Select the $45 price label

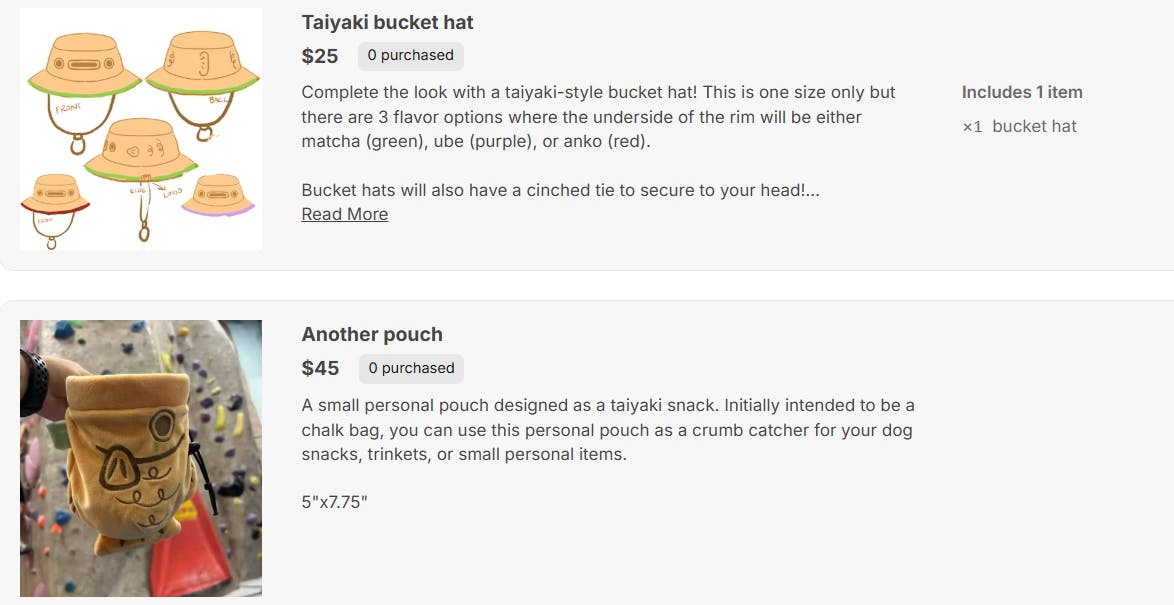click(320, 368)
